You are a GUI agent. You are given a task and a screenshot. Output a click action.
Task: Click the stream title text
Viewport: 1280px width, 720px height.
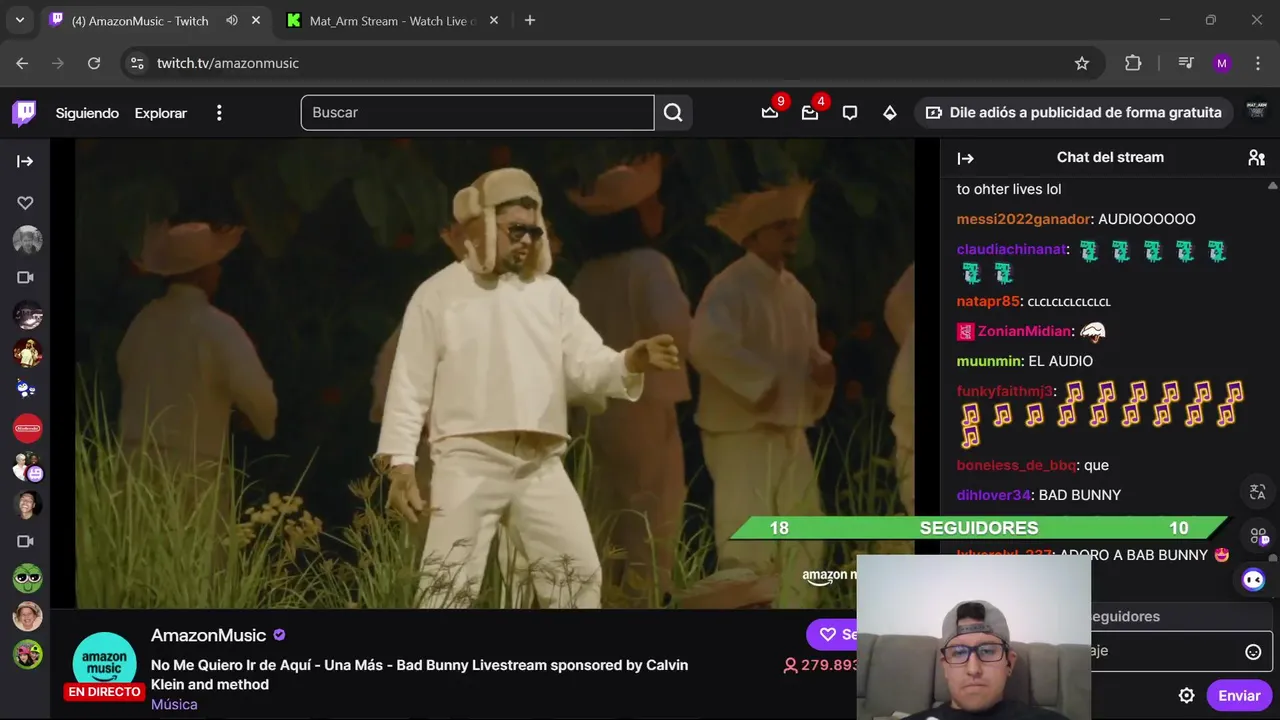click(419, 675)
